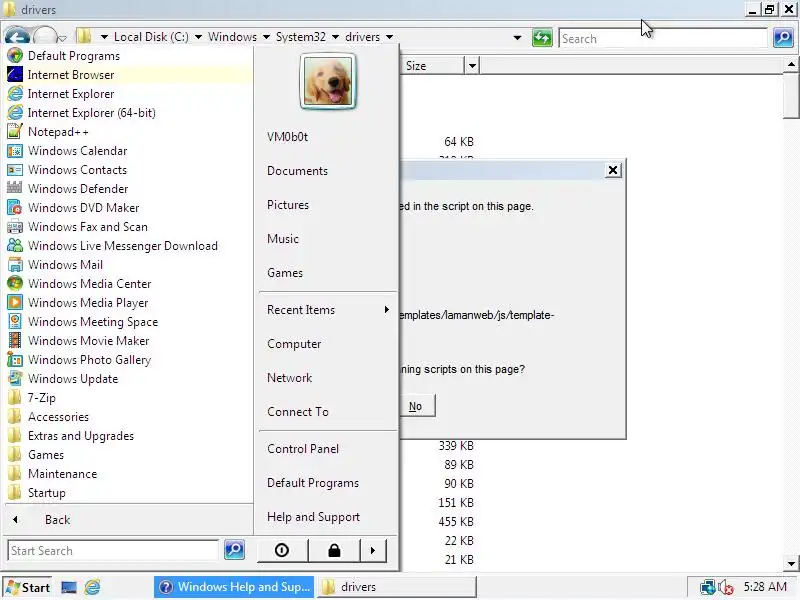This screenshot has width=800, height=600.
Task: Open Windows Photo Gallery
Action: tap(89, 360)
